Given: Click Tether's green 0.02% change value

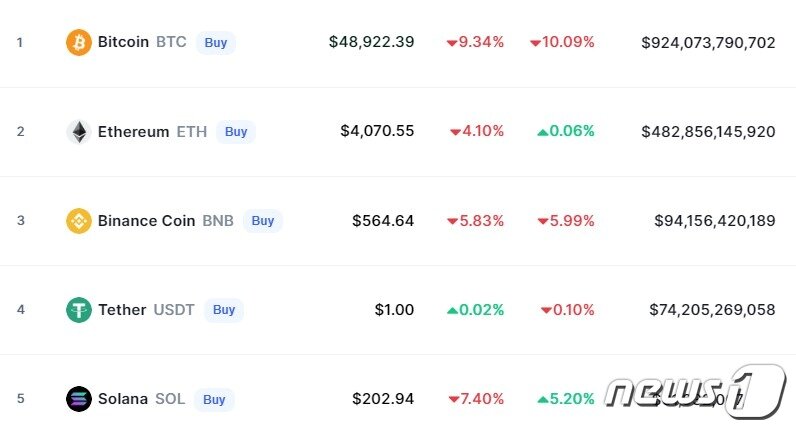Looking at the screenshot, I should (476, 310).
